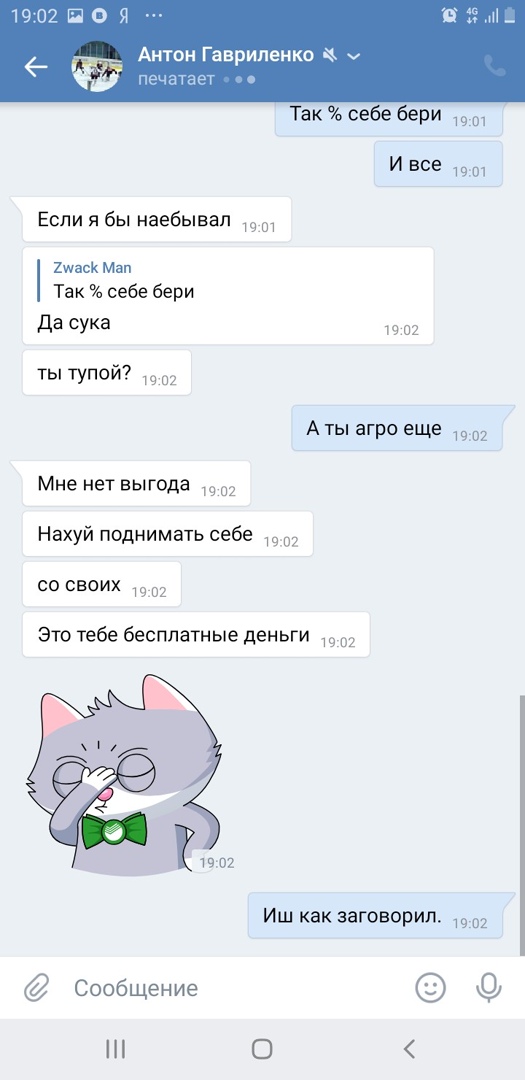Focus the Сообщение message input field
The height and width of the screenshot is (1080, 525).
coord(234,988)
